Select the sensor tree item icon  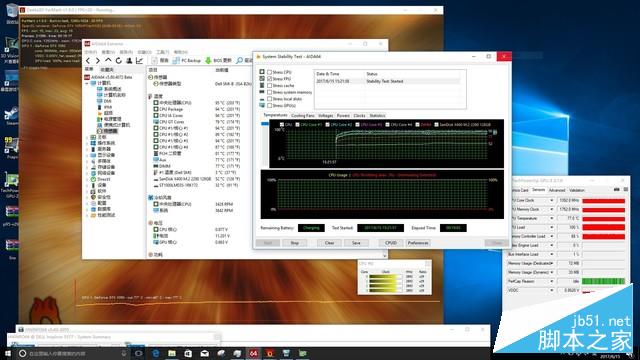click(99, 131)
